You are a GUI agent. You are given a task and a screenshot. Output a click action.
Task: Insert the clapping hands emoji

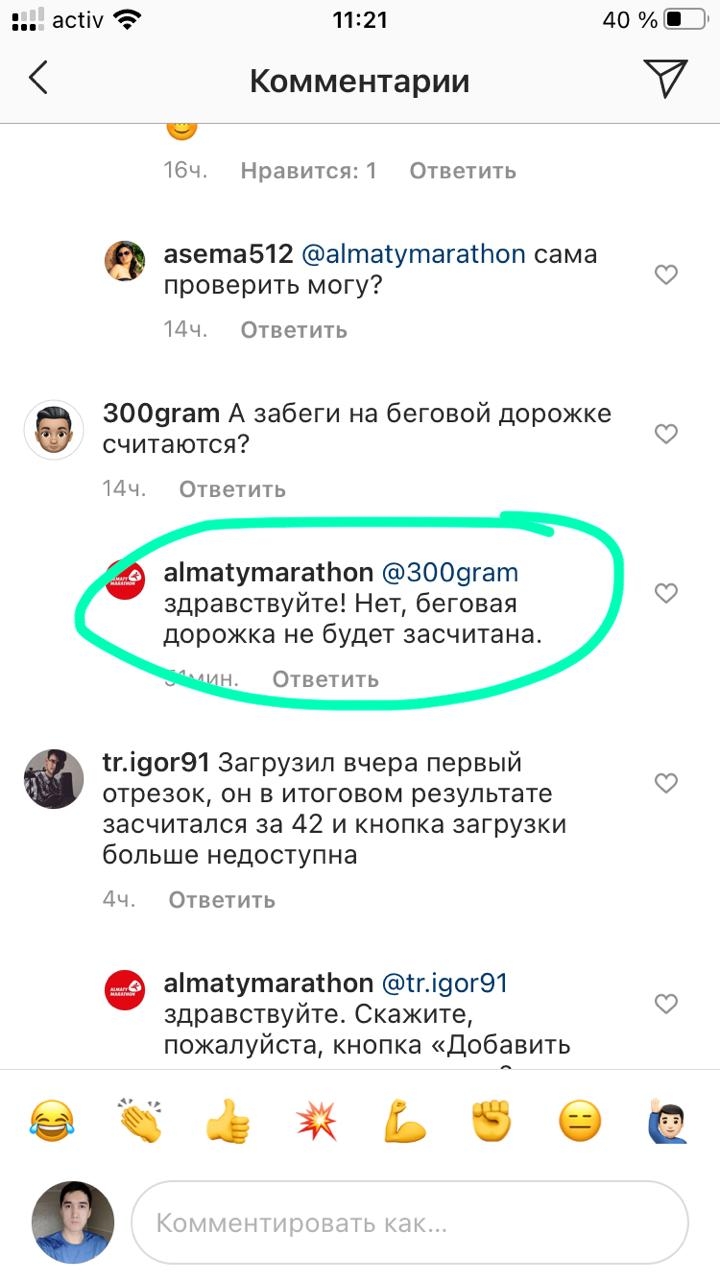click(139, 1120)
